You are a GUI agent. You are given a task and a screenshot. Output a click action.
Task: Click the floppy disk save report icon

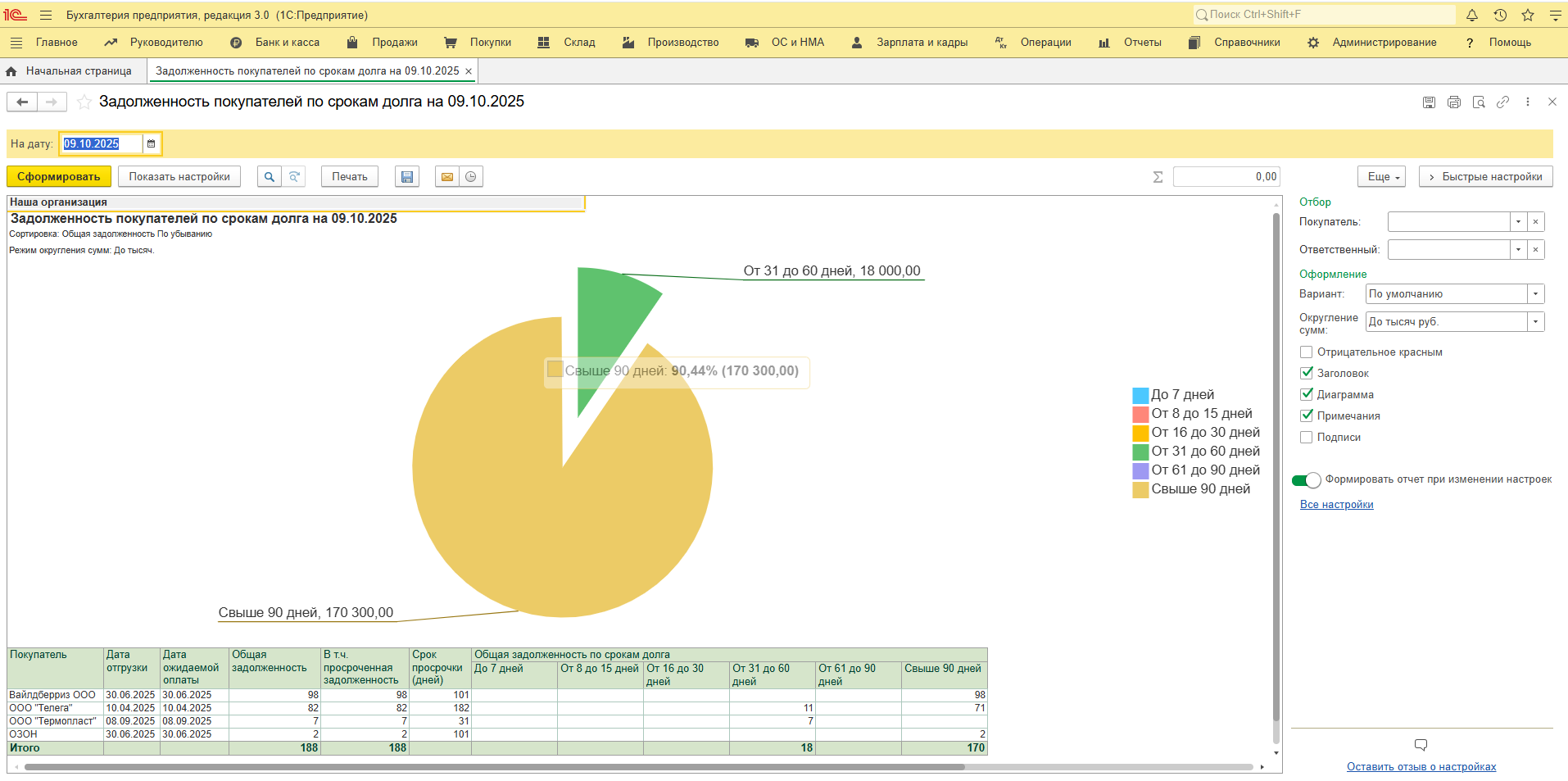407,177
